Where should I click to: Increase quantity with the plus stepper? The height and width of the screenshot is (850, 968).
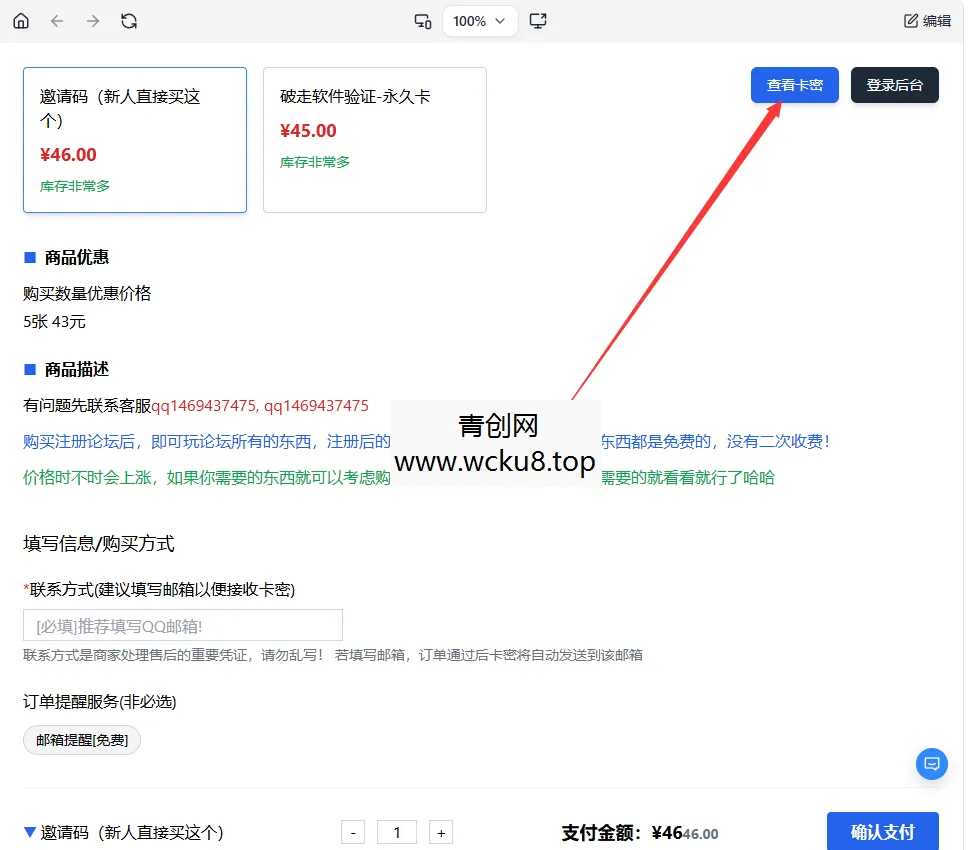pos(441,831)
